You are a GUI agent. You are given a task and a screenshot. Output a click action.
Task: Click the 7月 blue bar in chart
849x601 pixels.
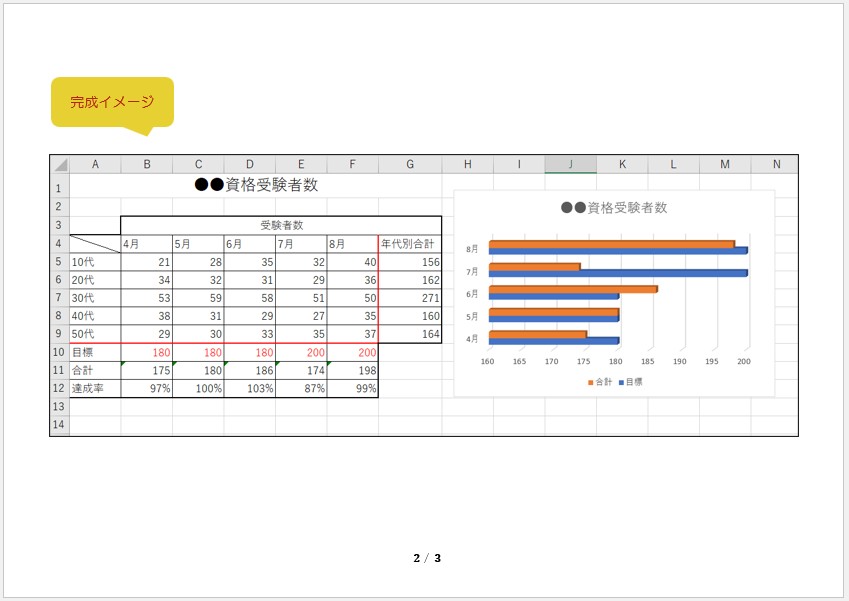click(x=617, y=273)
